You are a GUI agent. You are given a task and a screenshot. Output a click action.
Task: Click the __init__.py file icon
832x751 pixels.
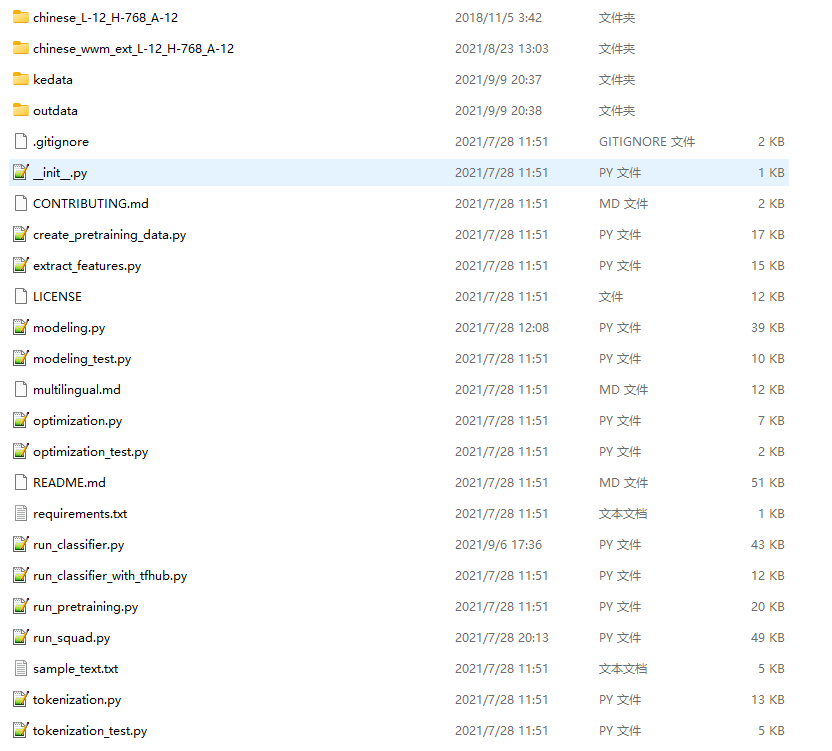21,172
